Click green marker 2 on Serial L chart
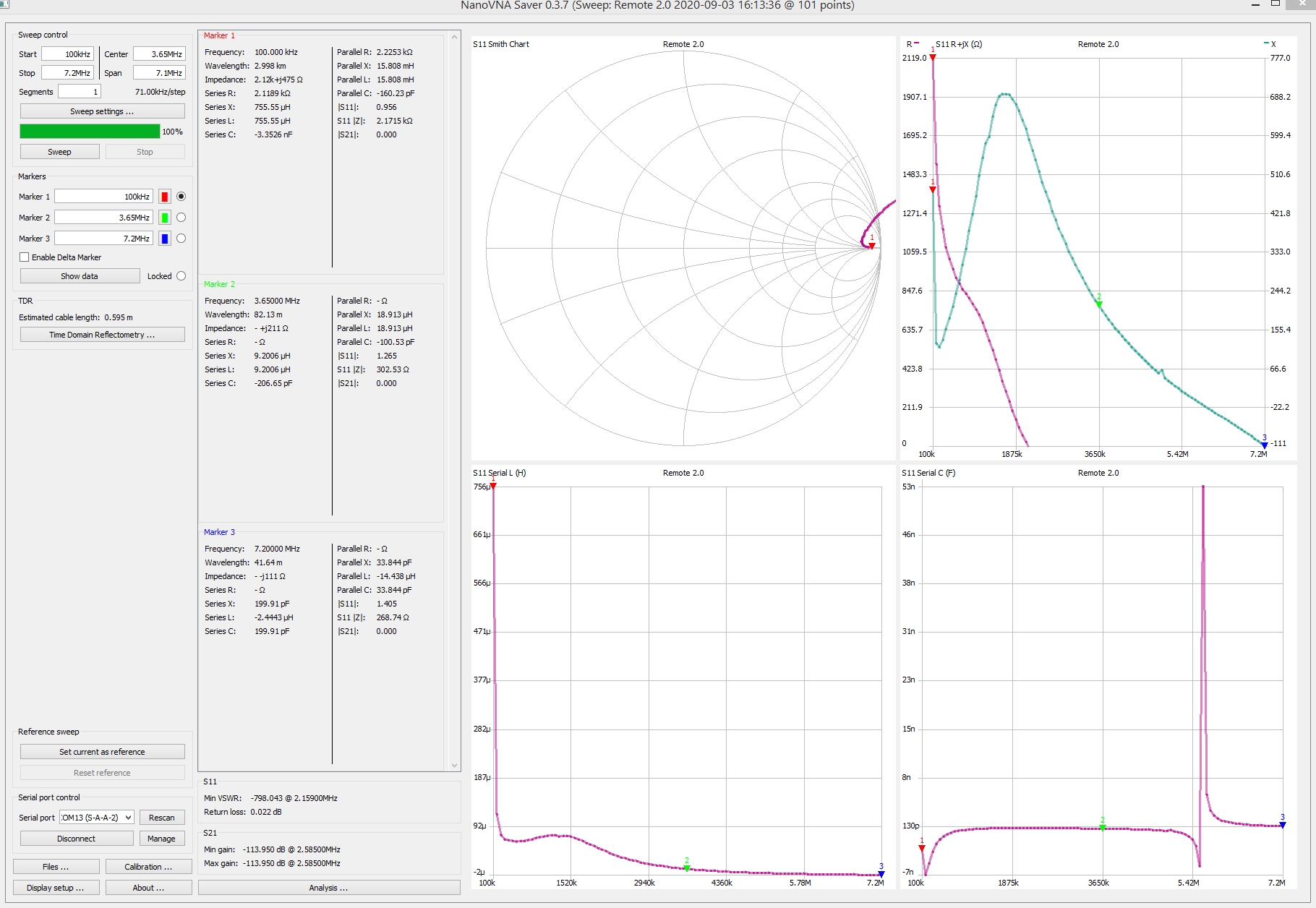This screenshot has width=1316, height=908. pyautogui.click(x=687, y=868)
